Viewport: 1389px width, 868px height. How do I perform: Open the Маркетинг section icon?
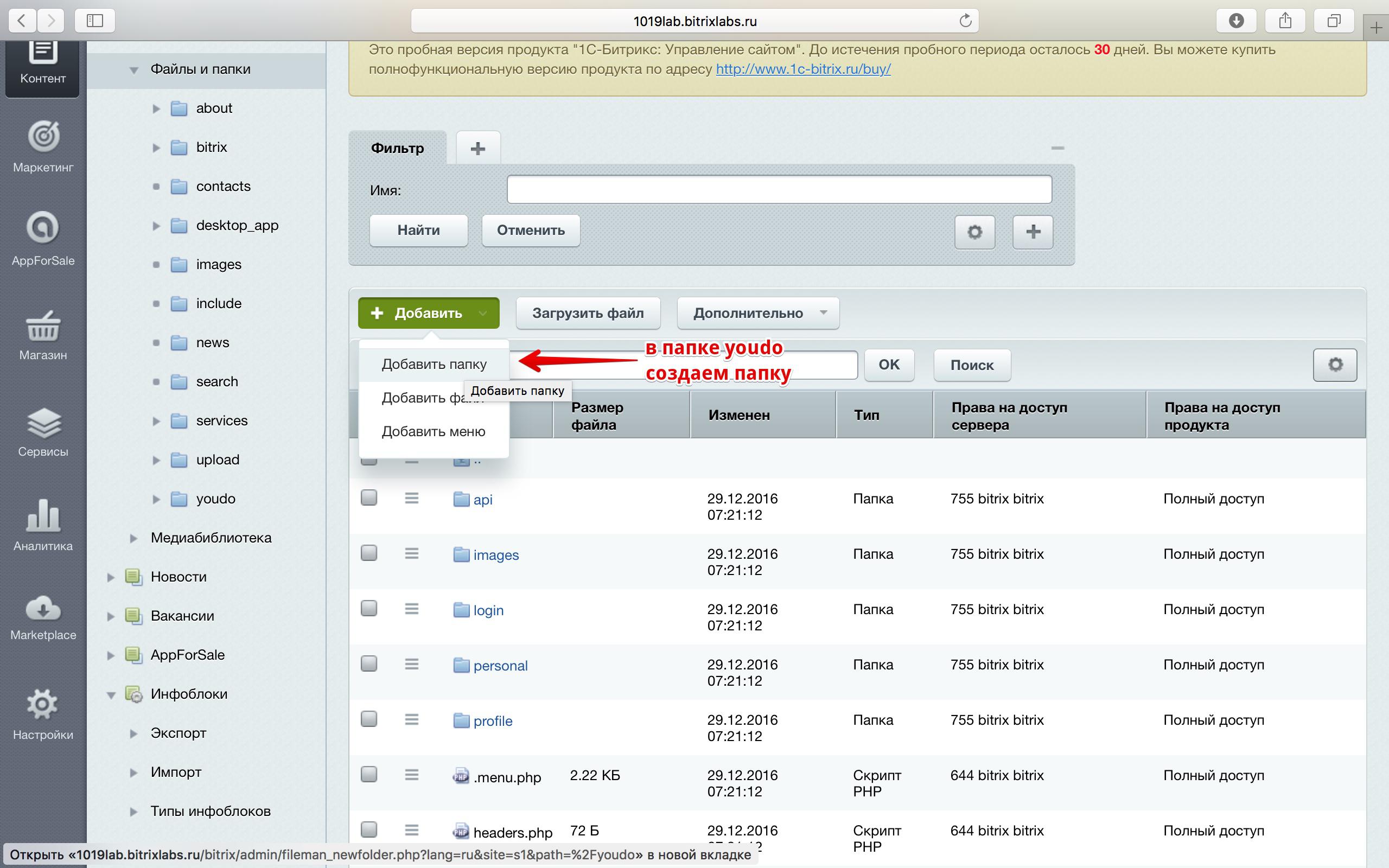point(43,136)
